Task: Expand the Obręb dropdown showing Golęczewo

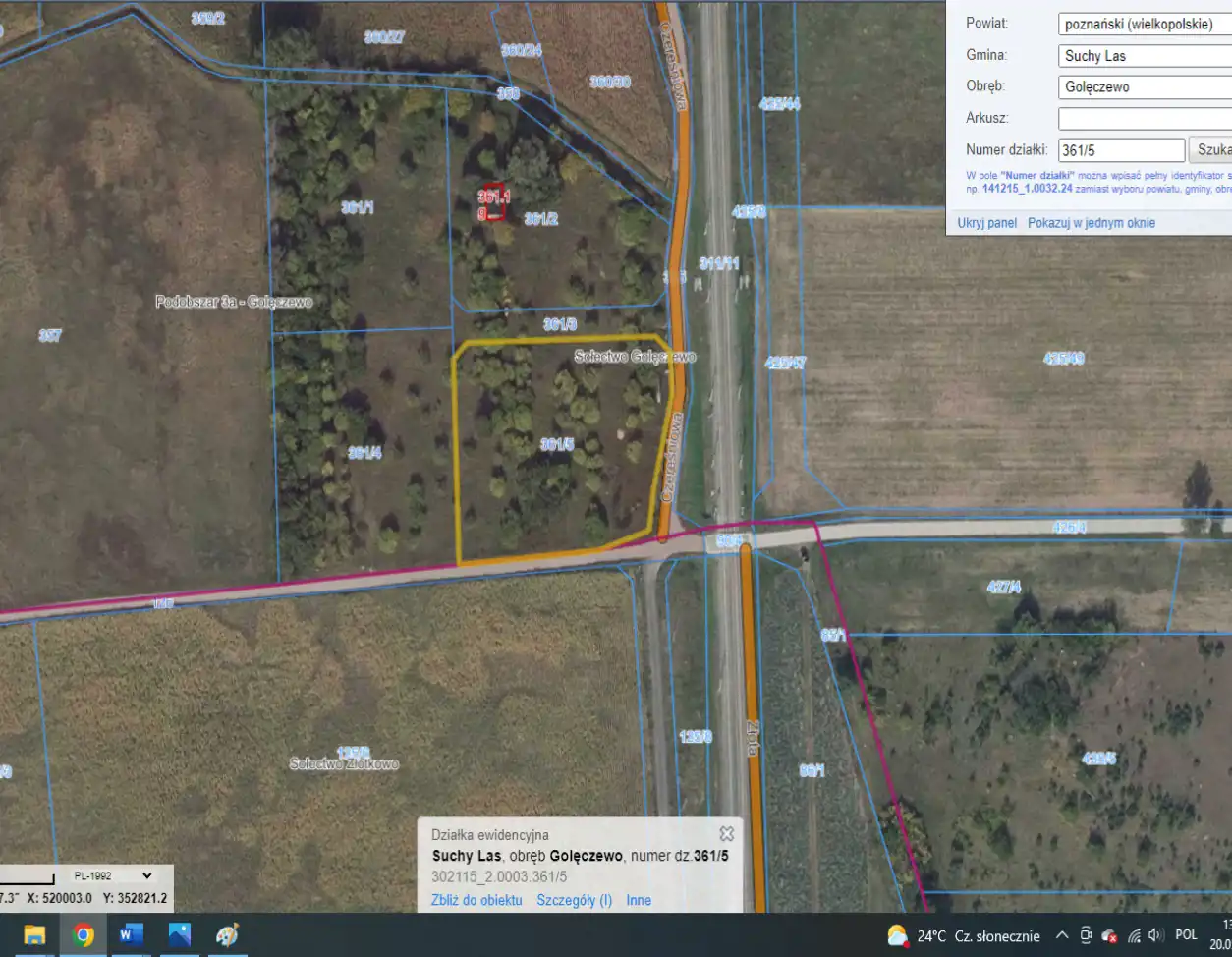Action: click(x=1145, y=87)
